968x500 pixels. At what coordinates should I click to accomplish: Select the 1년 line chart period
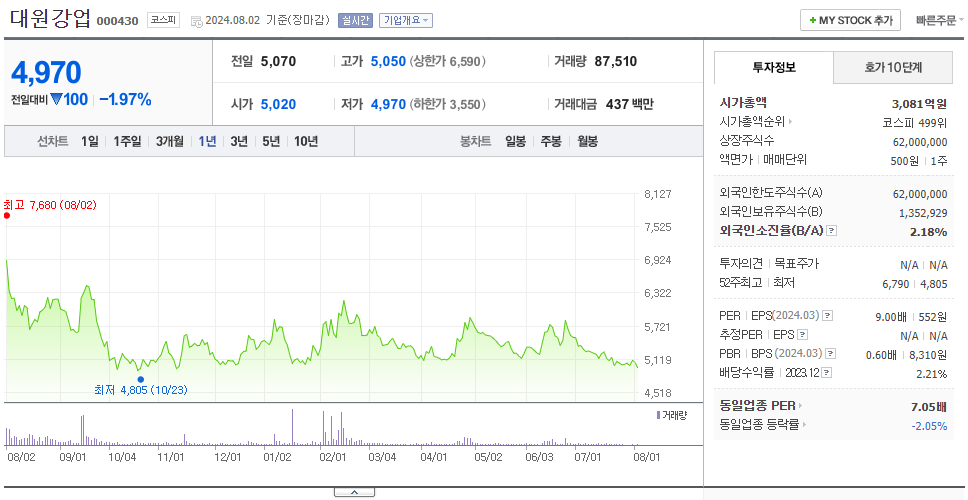click(207, 141)
